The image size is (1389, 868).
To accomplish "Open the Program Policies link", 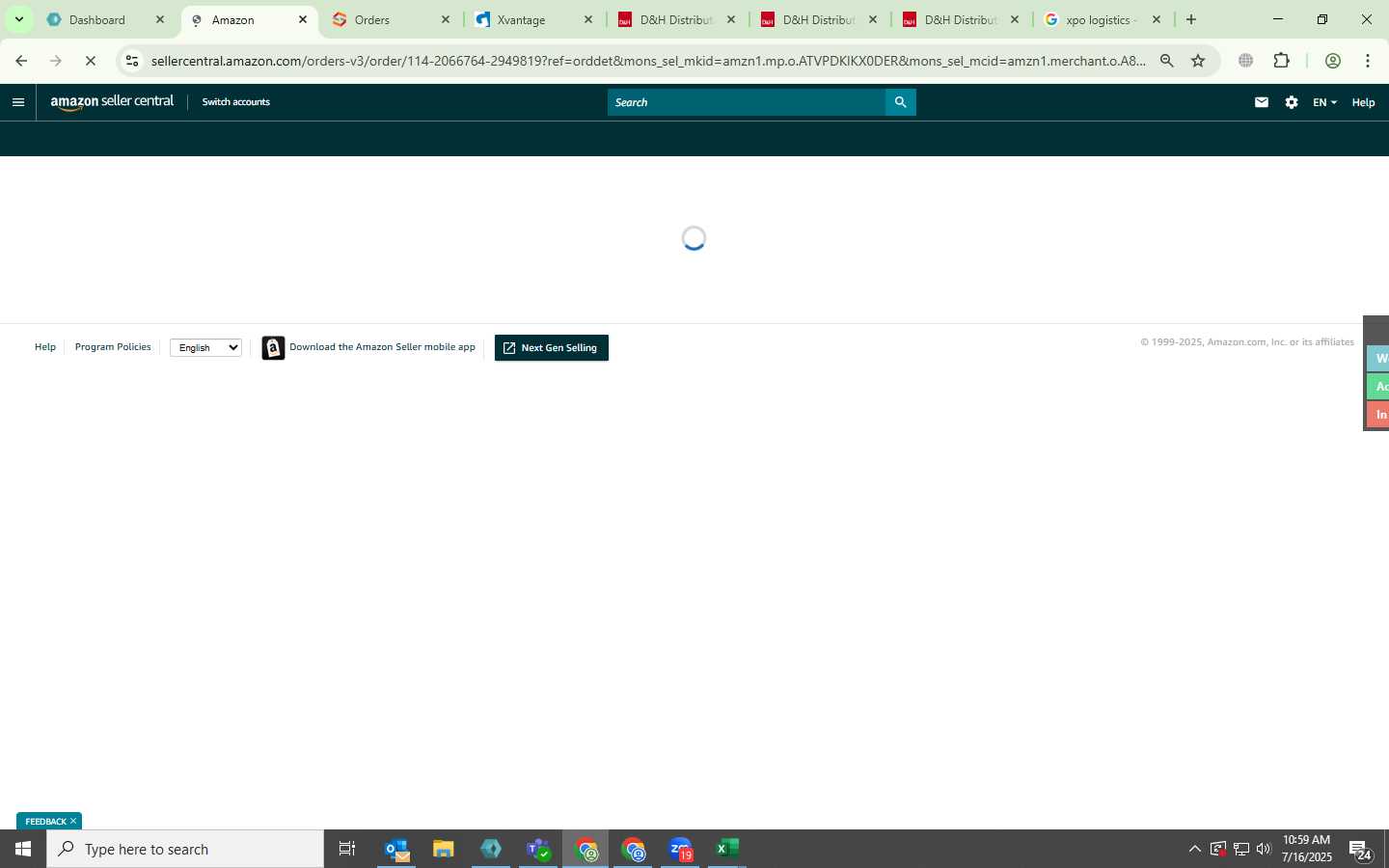I will [113, 347].
